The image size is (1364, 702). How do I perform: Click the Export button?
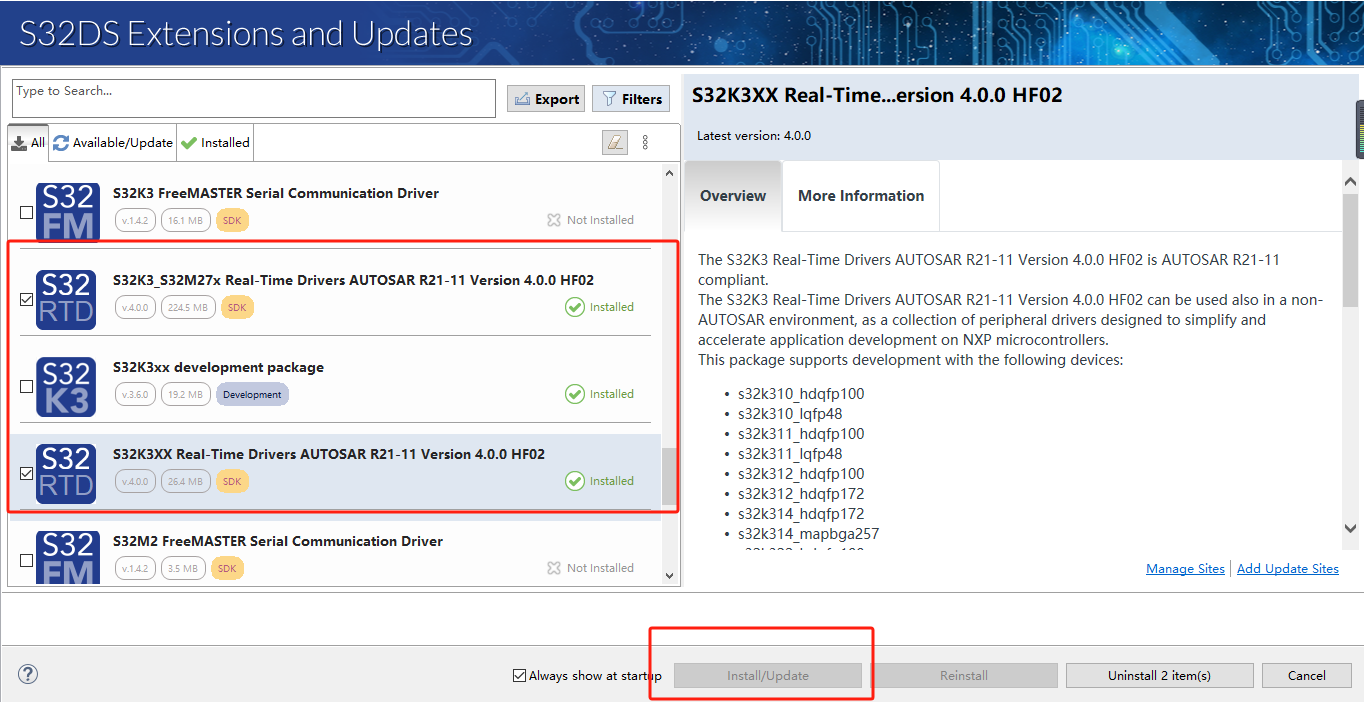546,99
